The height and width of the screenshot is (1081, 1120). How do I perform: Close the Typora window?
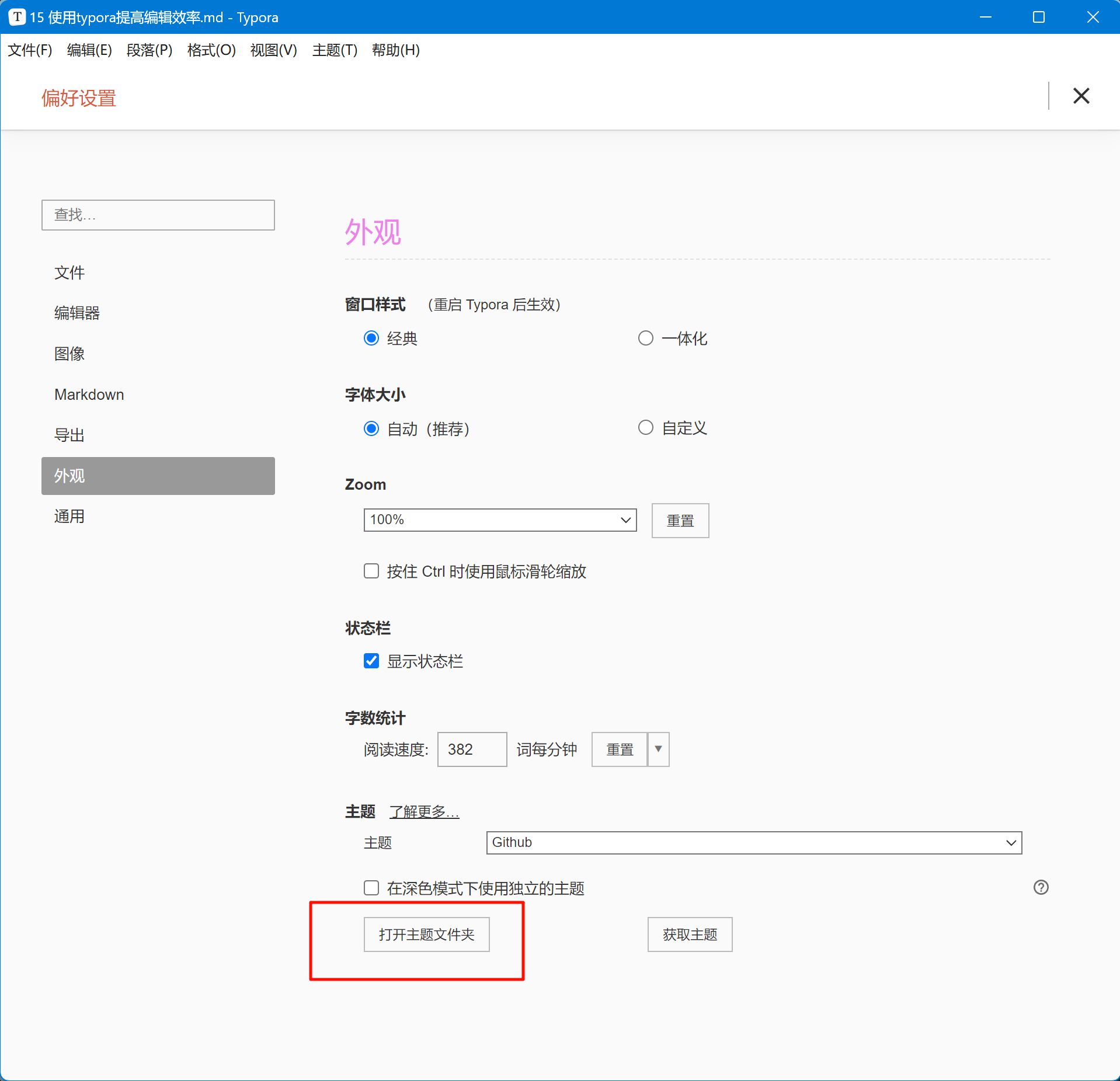1093,17
